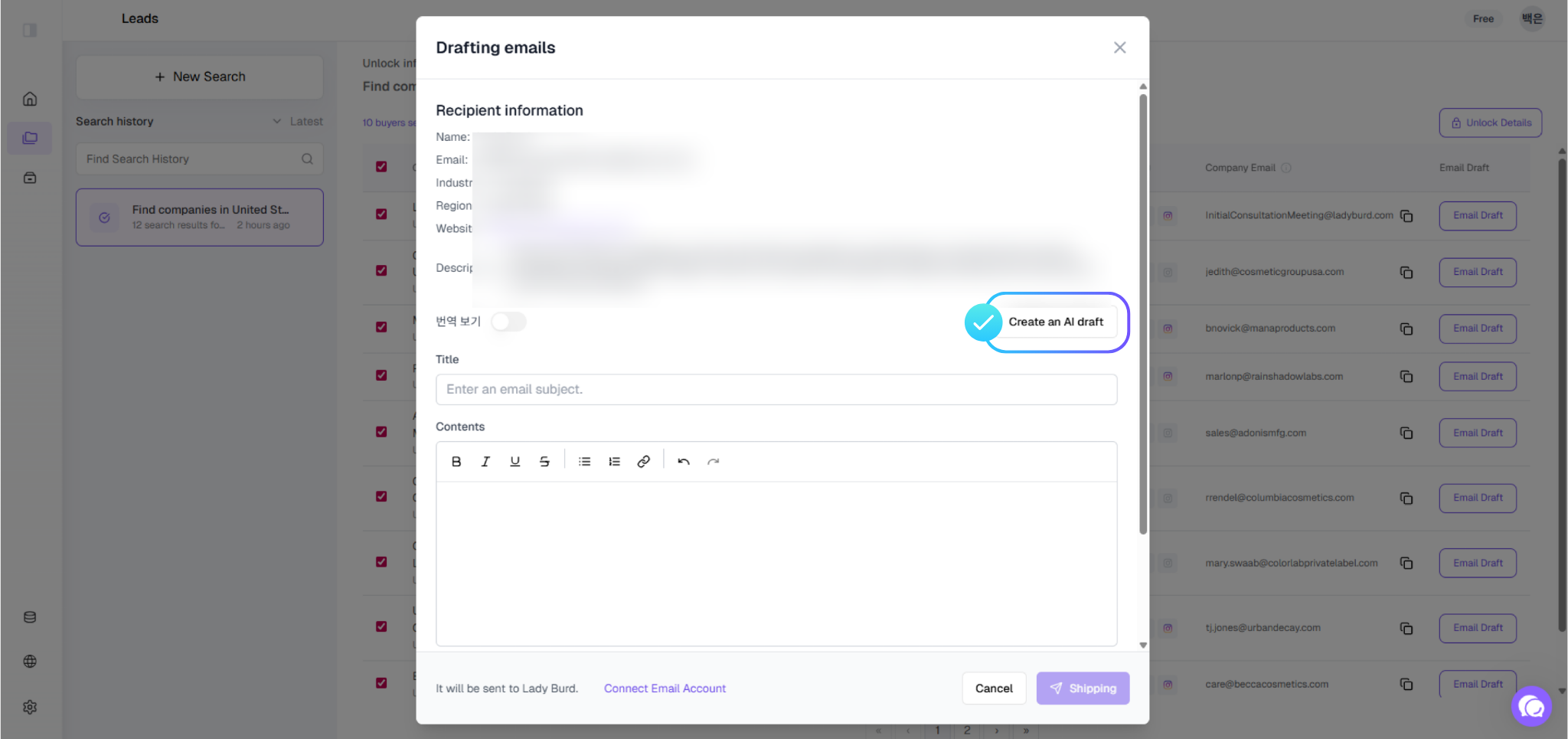Cancel the email drafting dialog
1568x739 pixels.
click(994, 688)
